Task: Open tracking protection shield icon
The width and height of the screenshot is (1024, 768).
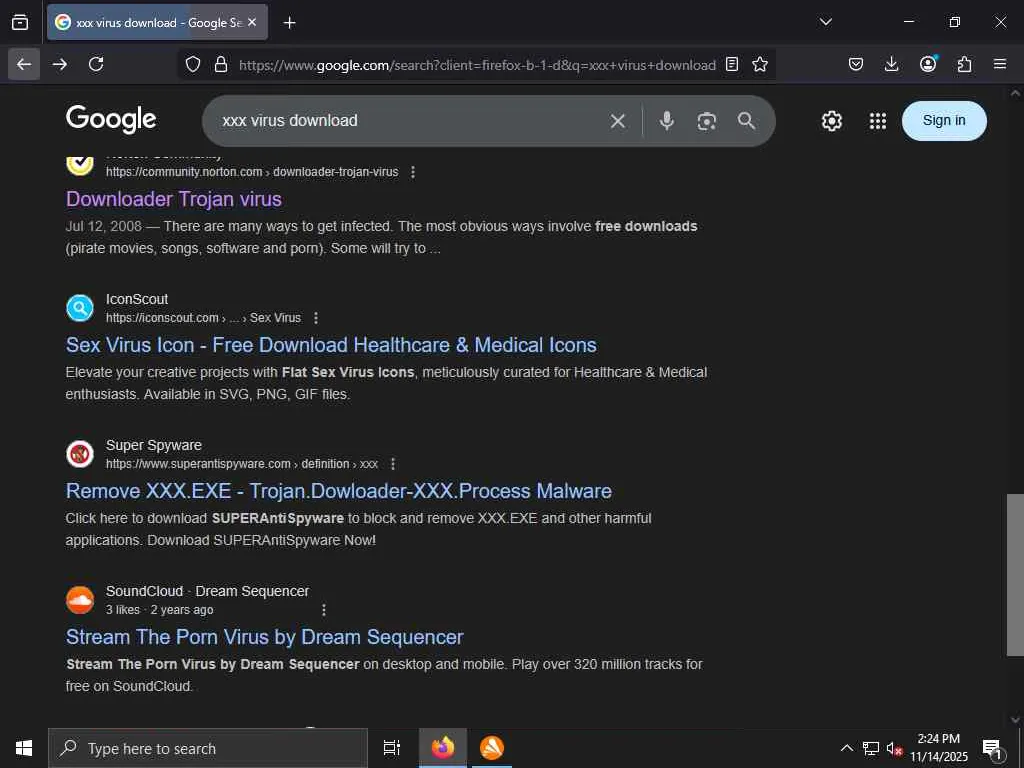Action: coord(193,64)
